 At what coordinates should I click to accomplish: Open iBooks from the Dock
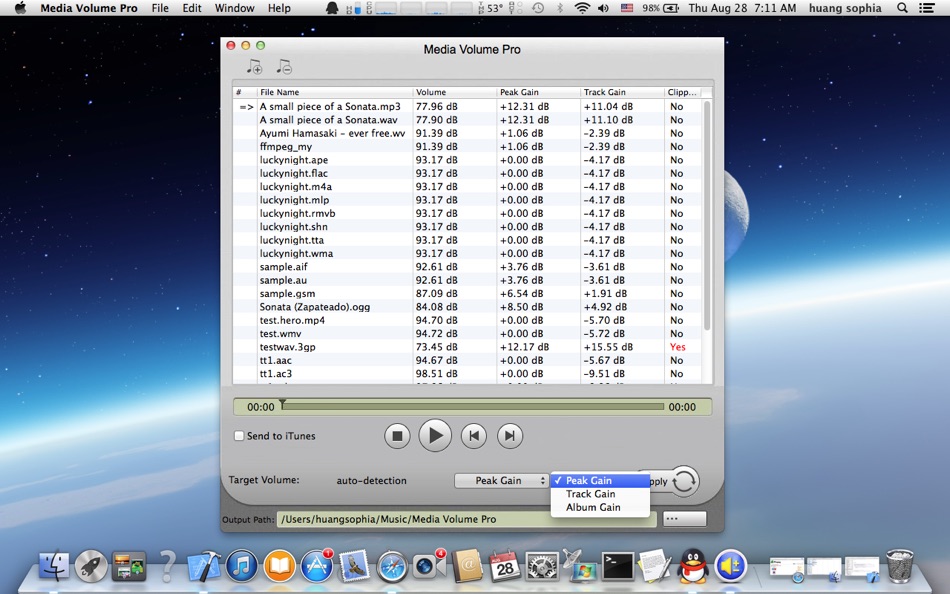point(279,566)
